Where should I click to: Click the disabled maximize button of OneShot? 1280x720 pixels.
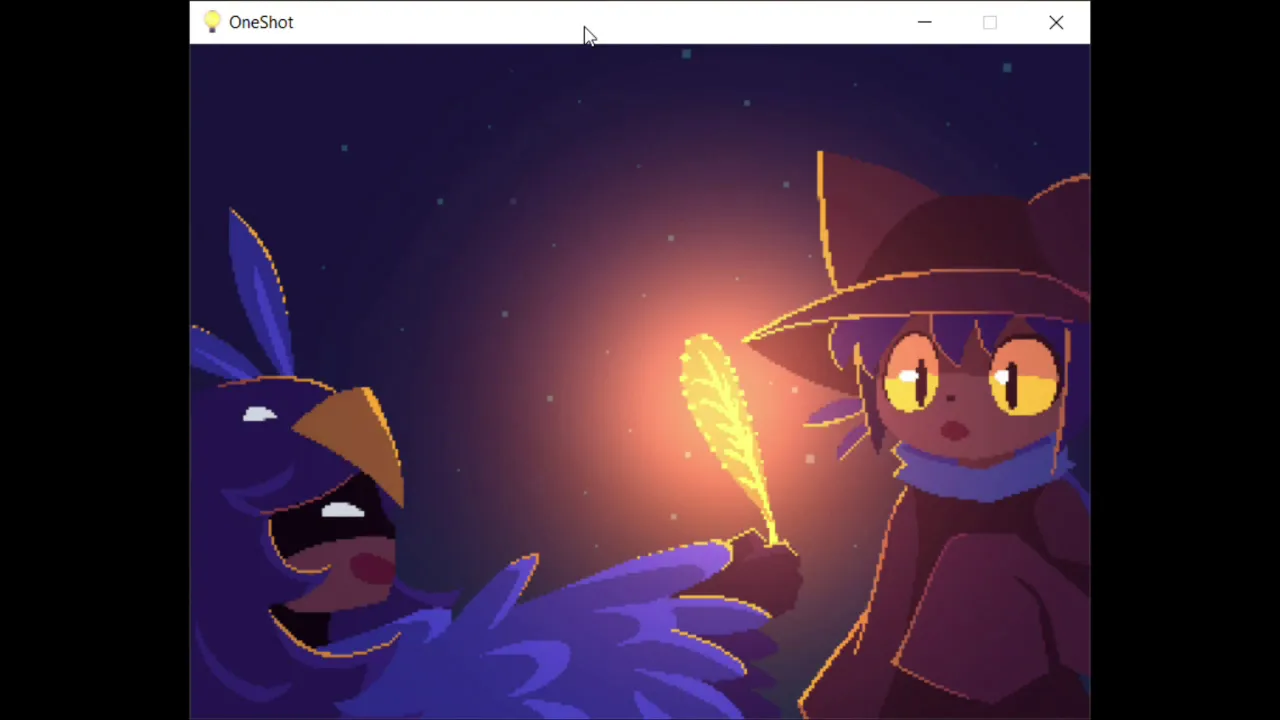pyautogui.click(x=989, y=22)
